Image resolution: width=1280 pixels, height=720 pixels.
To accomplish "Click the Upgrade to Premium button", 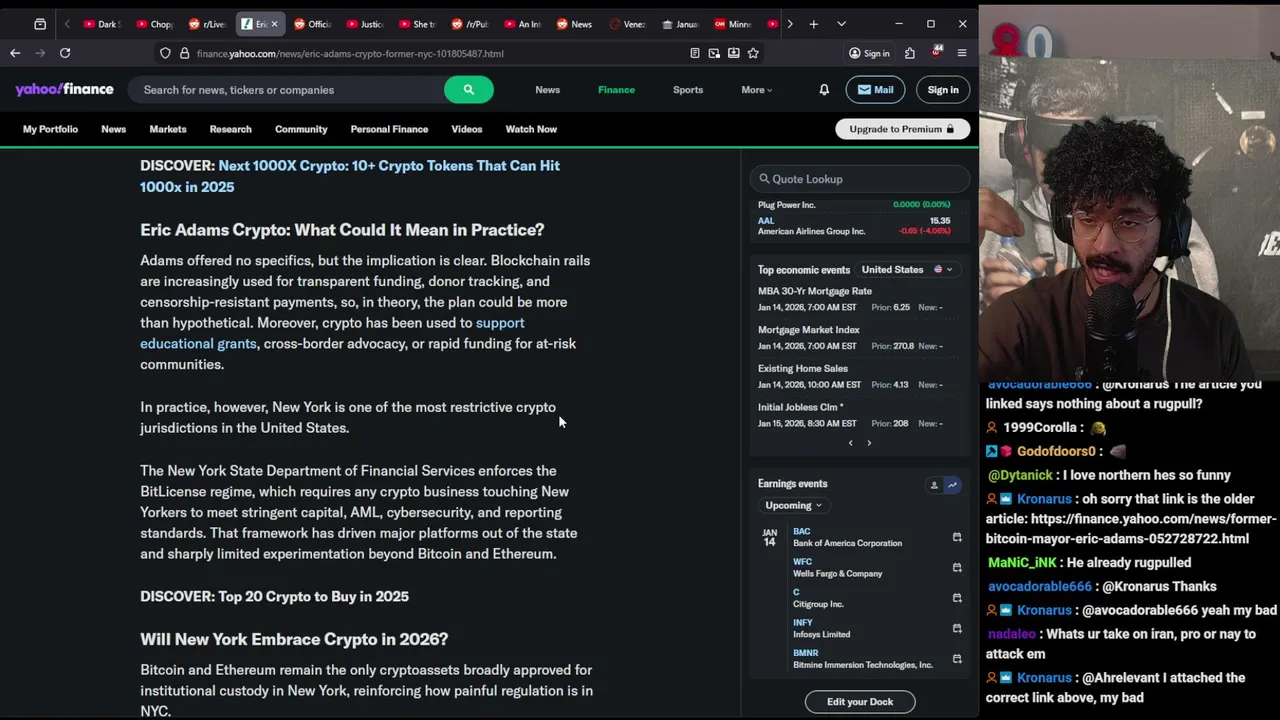I will (902, 129).
